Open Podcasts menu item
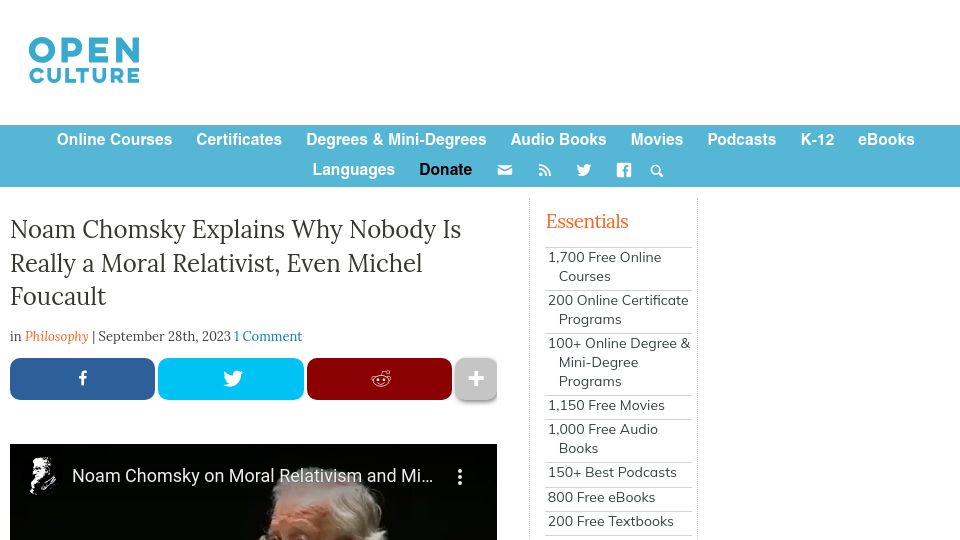 click(x=741, y=140)
